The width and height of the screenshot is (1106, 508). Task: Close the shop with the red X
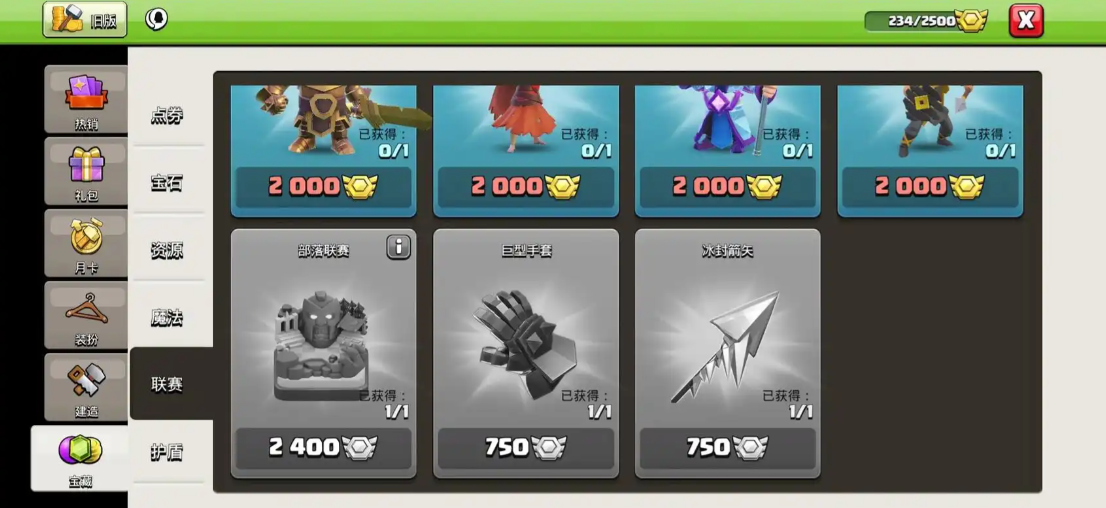click(1026, 20)
